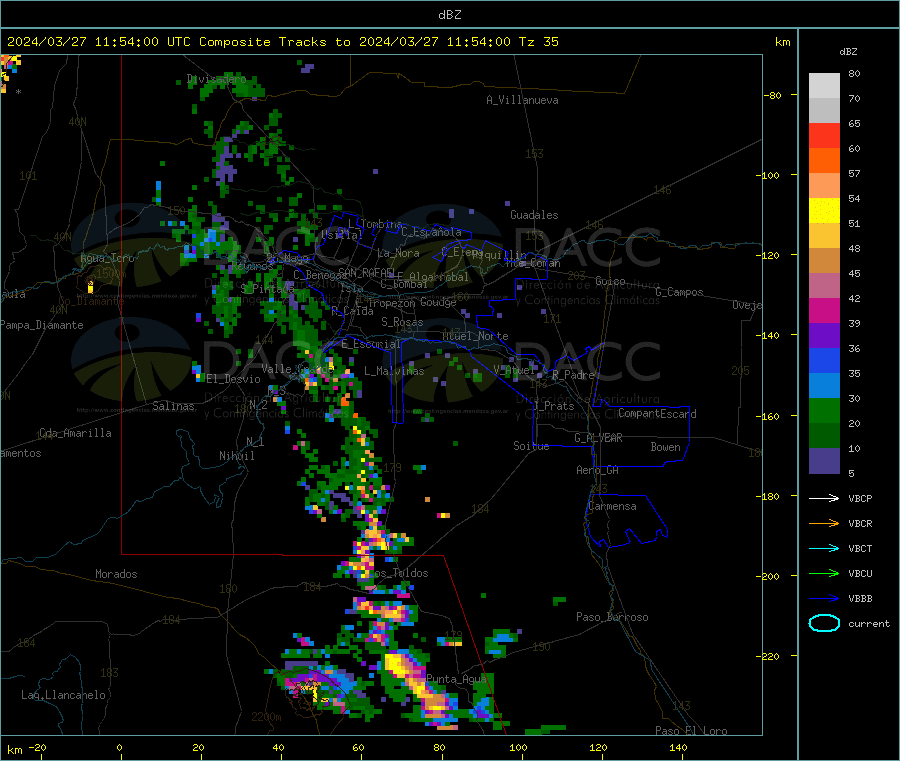The width and height of the screenshot is (900, 761).
Task: Select the dark green 10-20 dBZ swatch
Action: 824,436
